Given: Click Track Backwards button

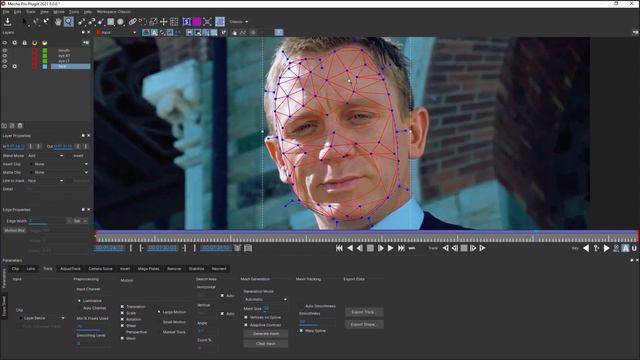Looking at the screenshot, I should click(x=445, y=248).
